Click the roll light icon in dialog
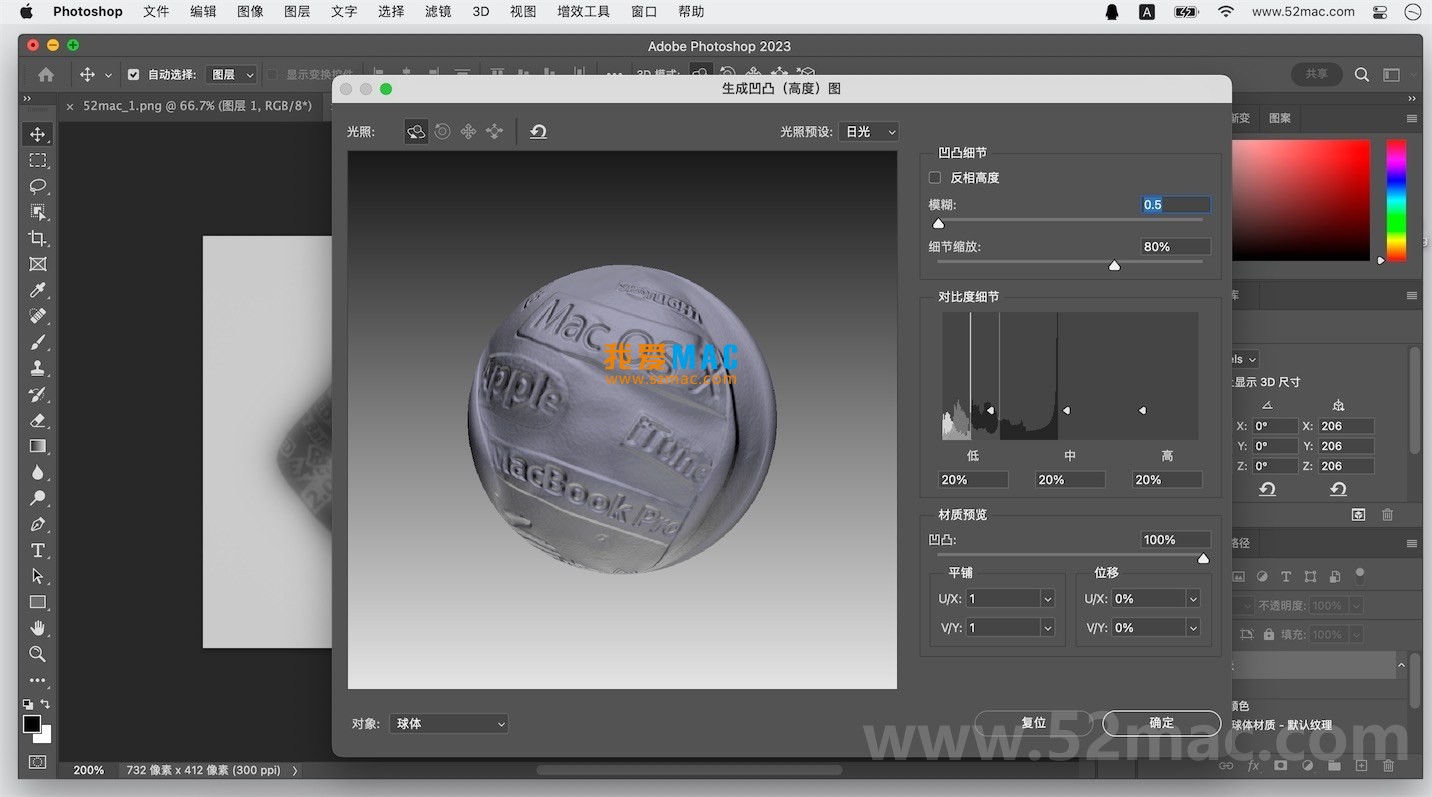Viewport: 1432px width, 797px height. pyautogui.click(x=442, y=131)
